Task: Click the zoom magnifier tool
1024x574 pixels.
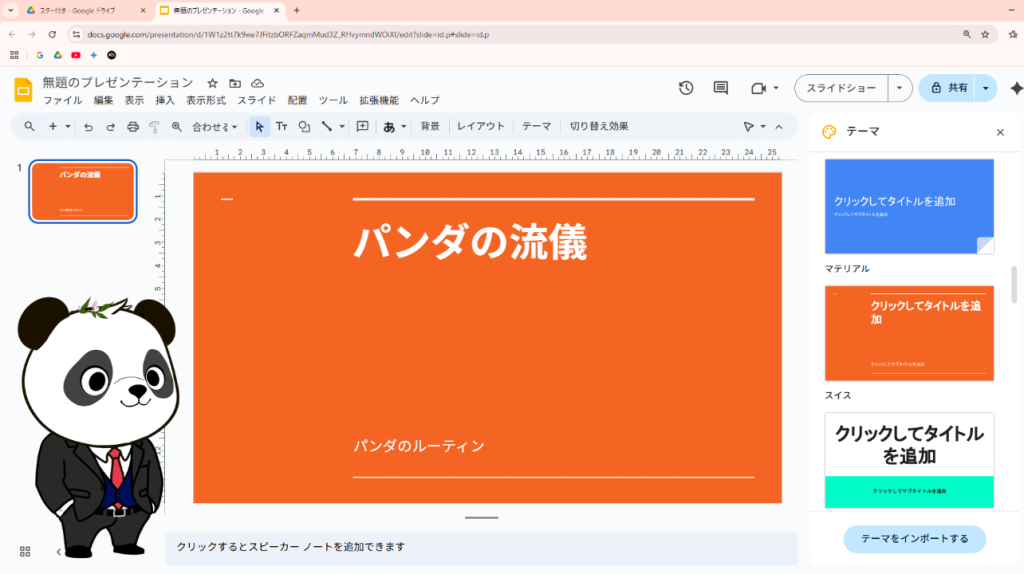Action: 176,127
